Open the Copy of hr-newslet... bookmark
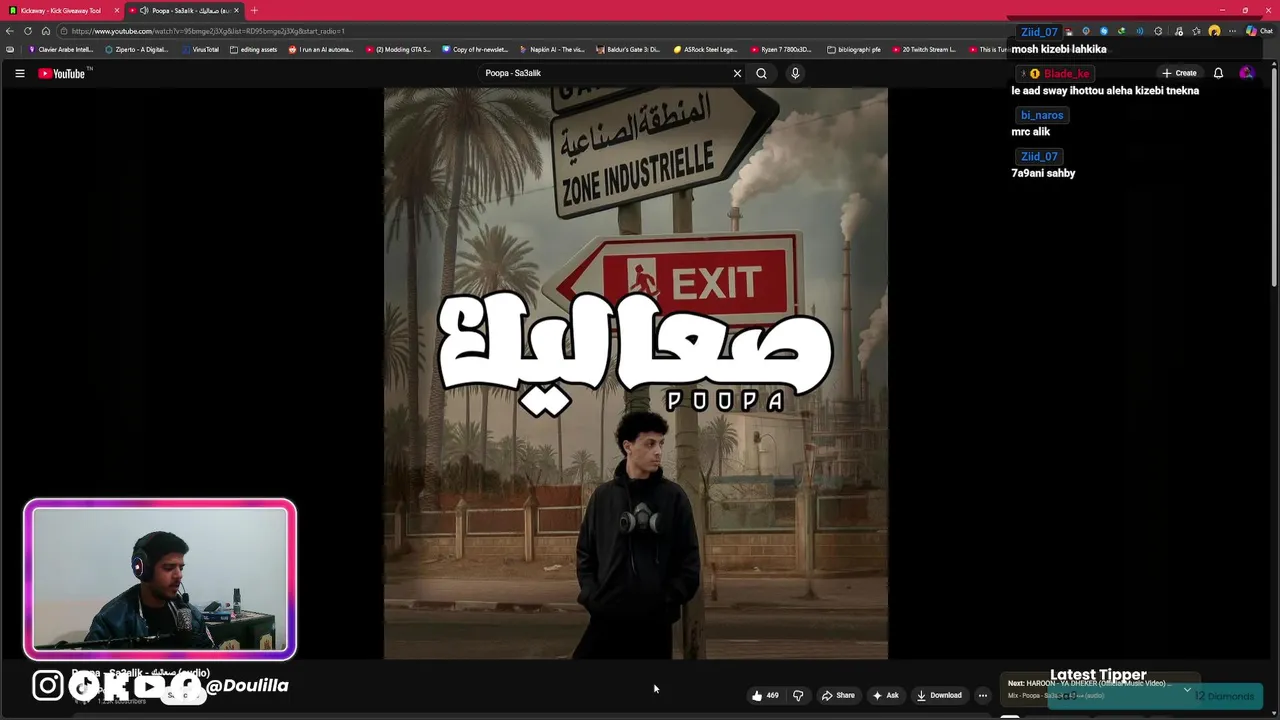The image size is (1280, 720). (475, 49)
